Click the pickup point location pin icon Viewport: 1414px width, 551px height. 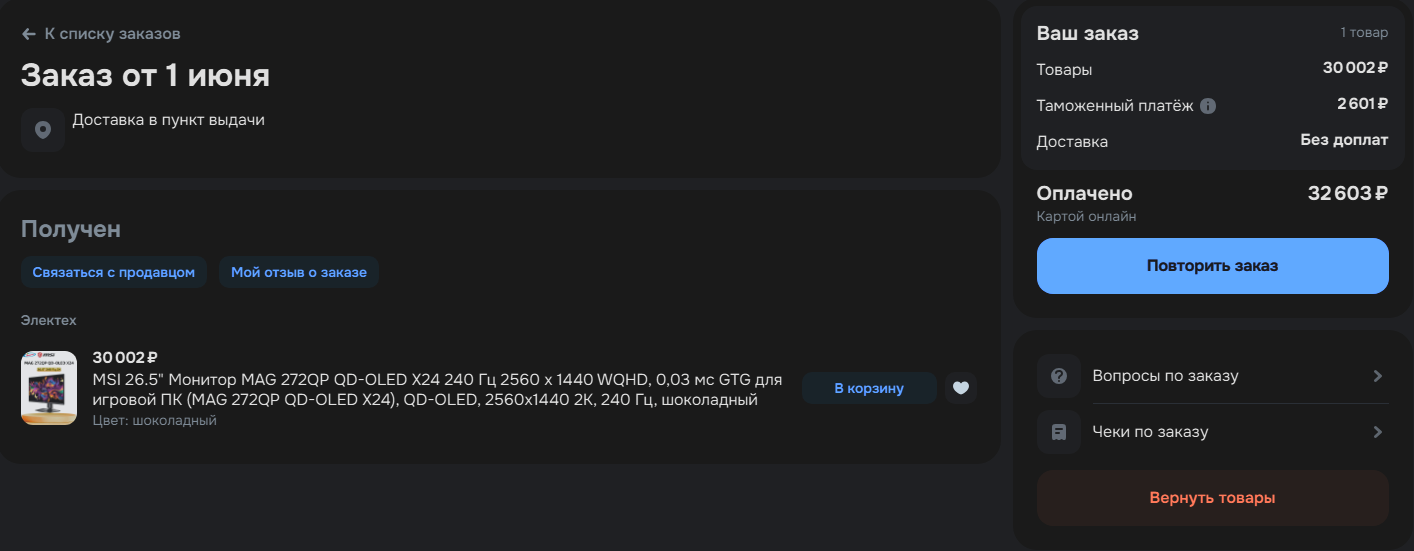point(43,130)
